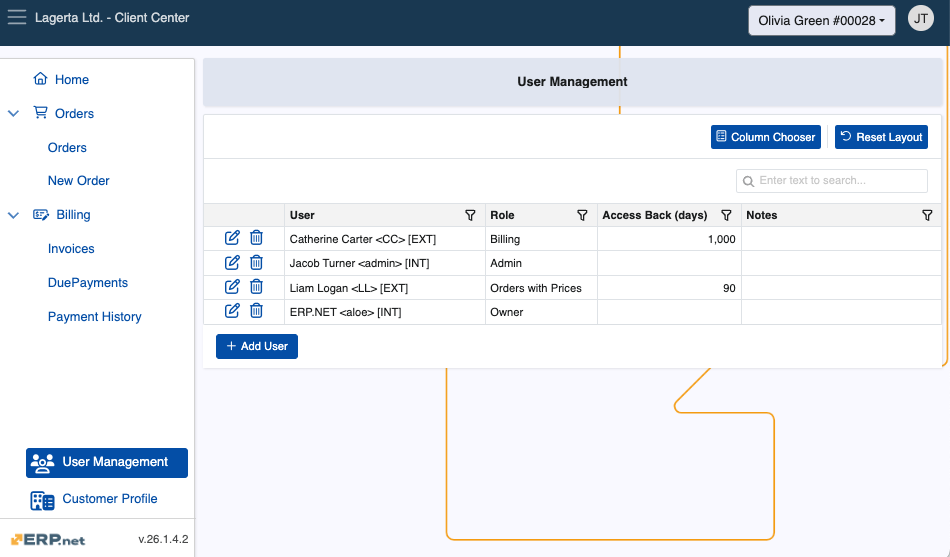Screen dimensions: 950x557
Task: Open the Column Chooser
Action: (765, 137)
